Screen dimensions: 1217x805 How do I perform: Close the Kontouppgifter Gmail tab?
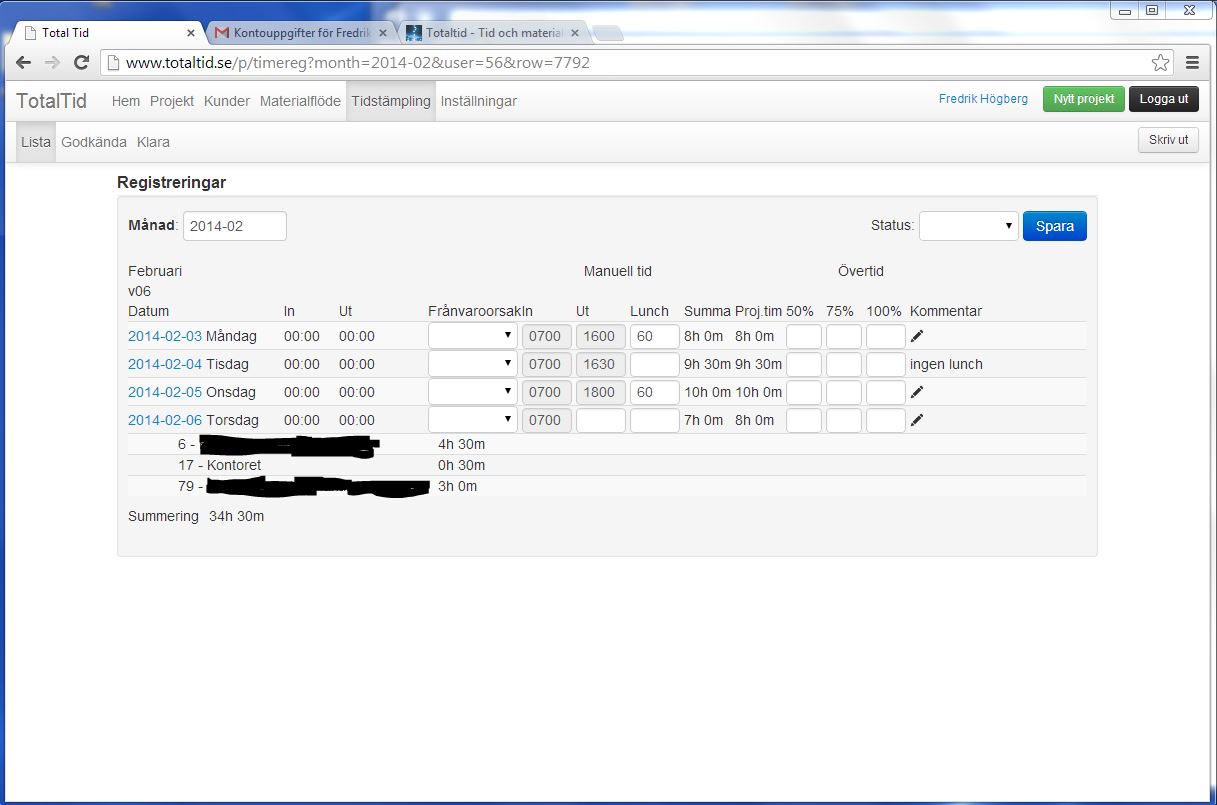pyautogui.click(x=383, y=33)
